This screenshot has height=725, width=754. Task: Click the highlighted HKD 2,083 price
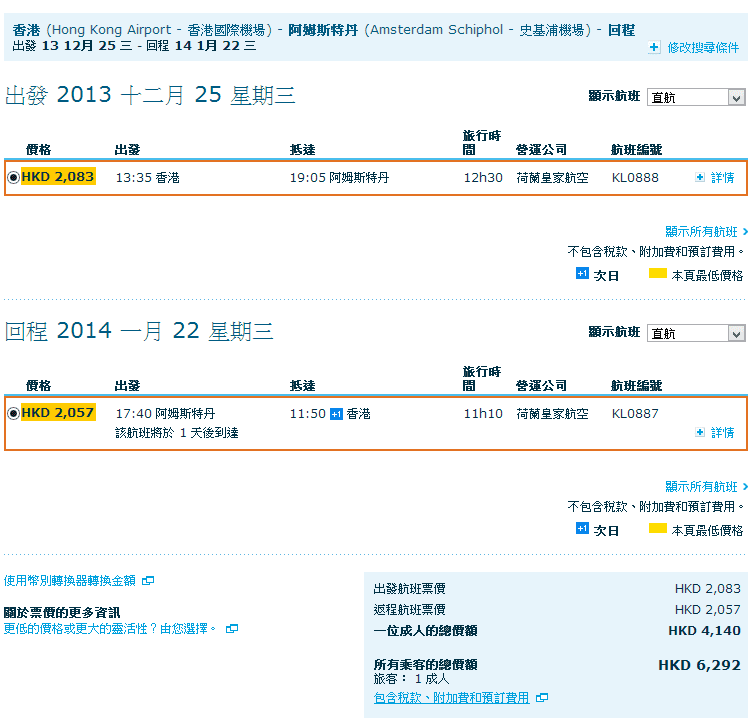tap(58, 177)
